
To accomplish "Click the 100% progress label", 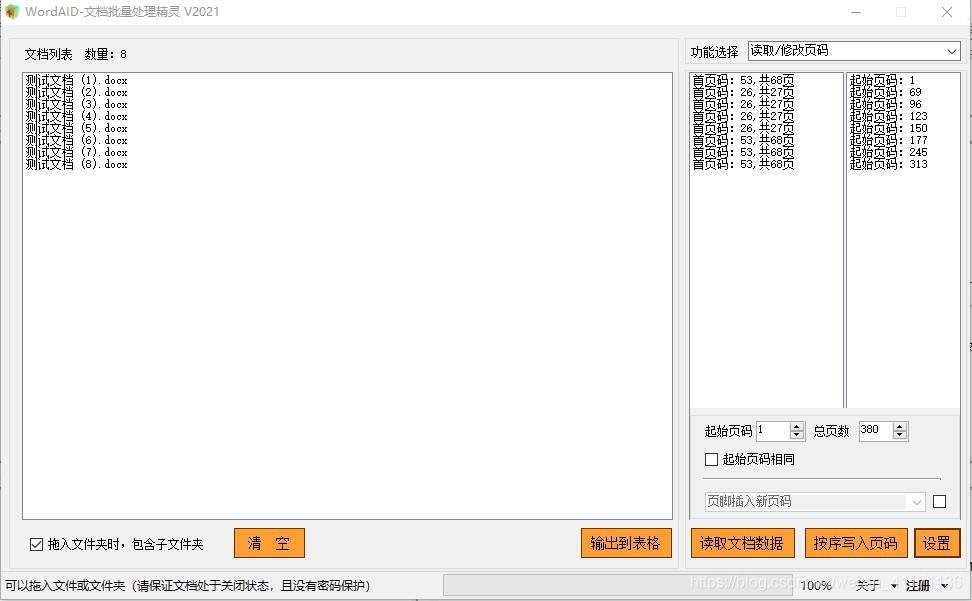I will click(816, 586).
